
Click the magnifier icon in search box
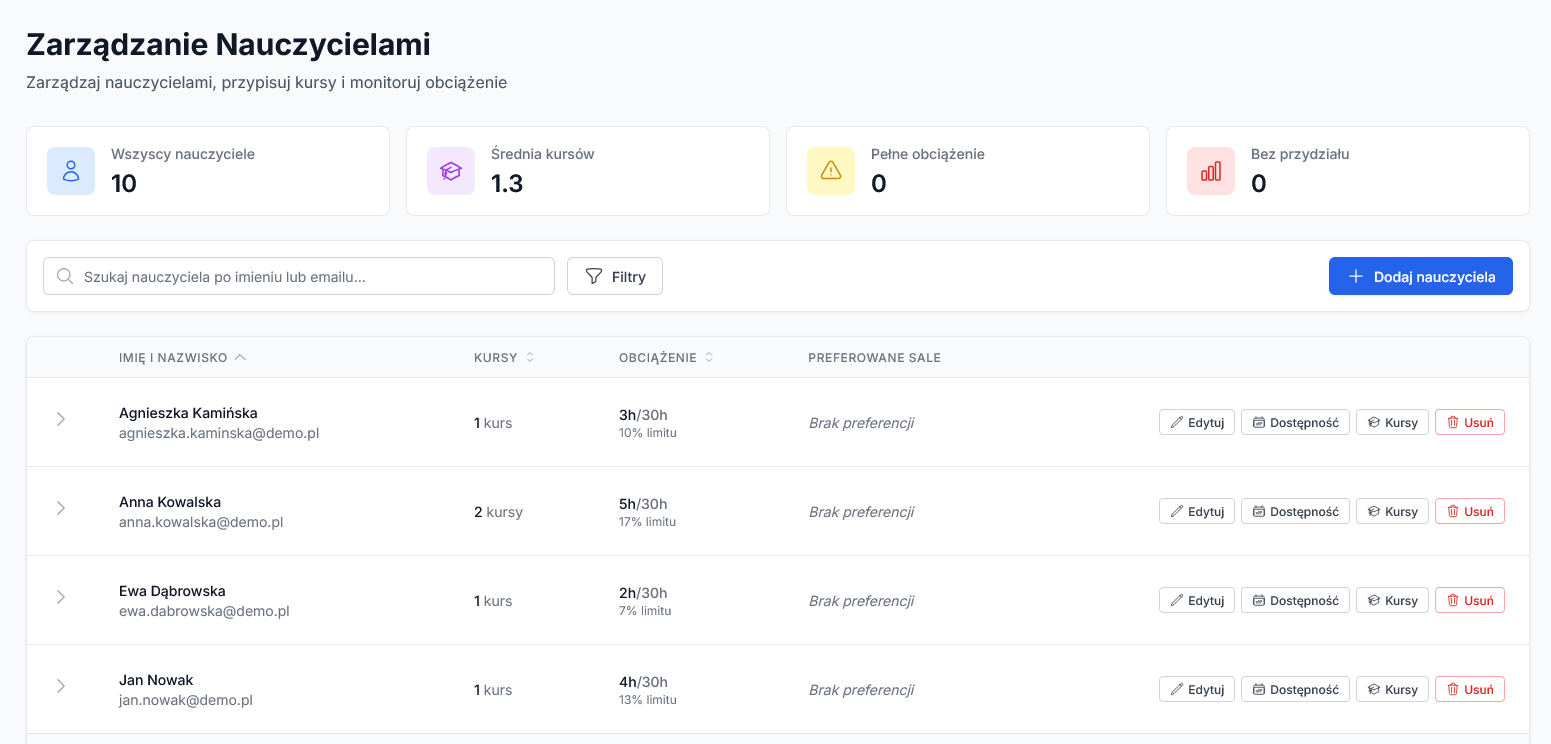click(x=65, y=276)
